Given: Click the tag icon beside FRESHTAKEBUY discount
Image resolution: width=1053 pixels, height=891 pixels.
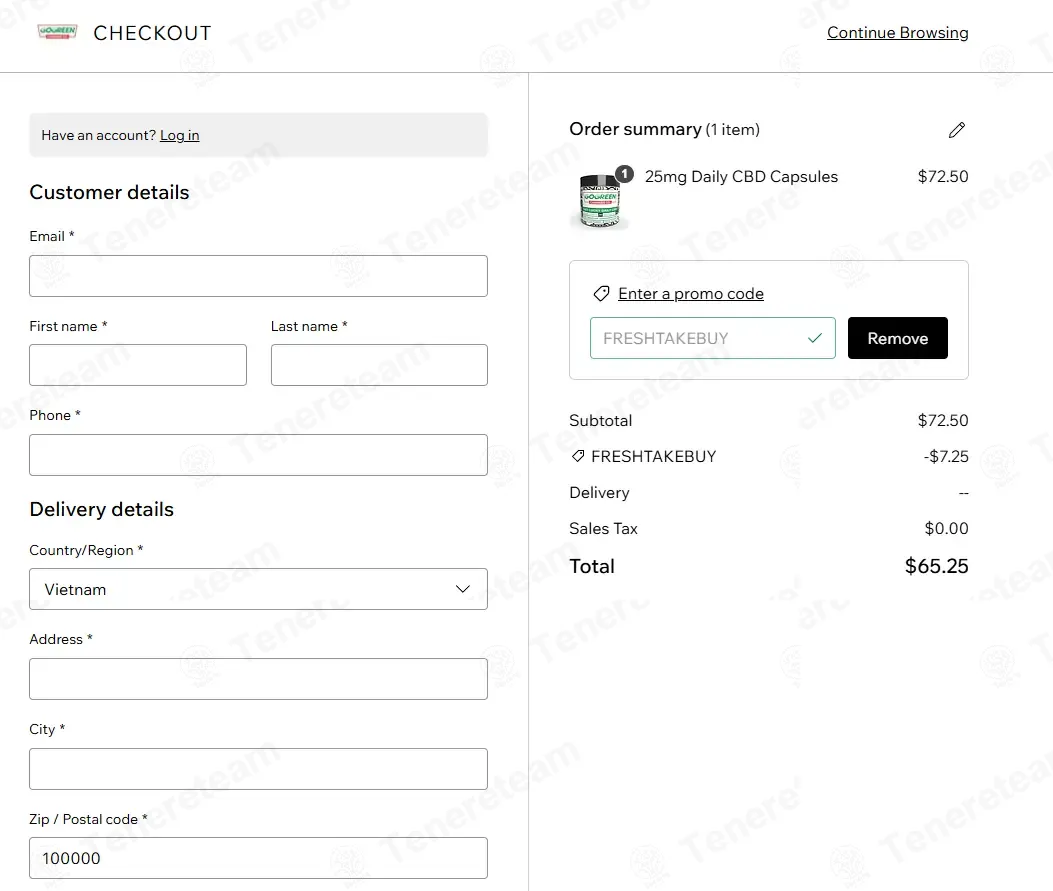Looking at the screenshot, I should pyautogui.click(x=578, y=456).
